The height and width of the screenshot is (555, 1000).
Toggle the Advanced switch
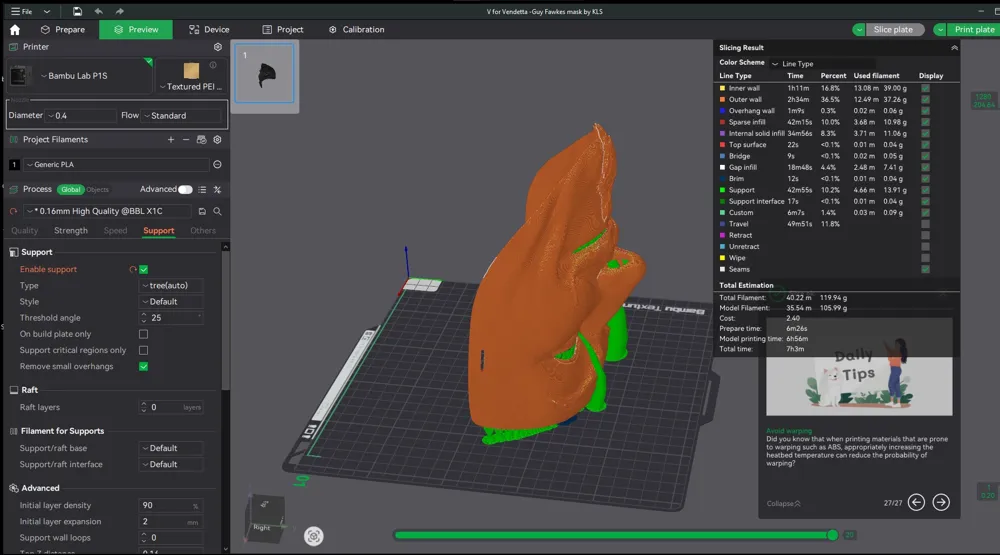pos(185,189)
